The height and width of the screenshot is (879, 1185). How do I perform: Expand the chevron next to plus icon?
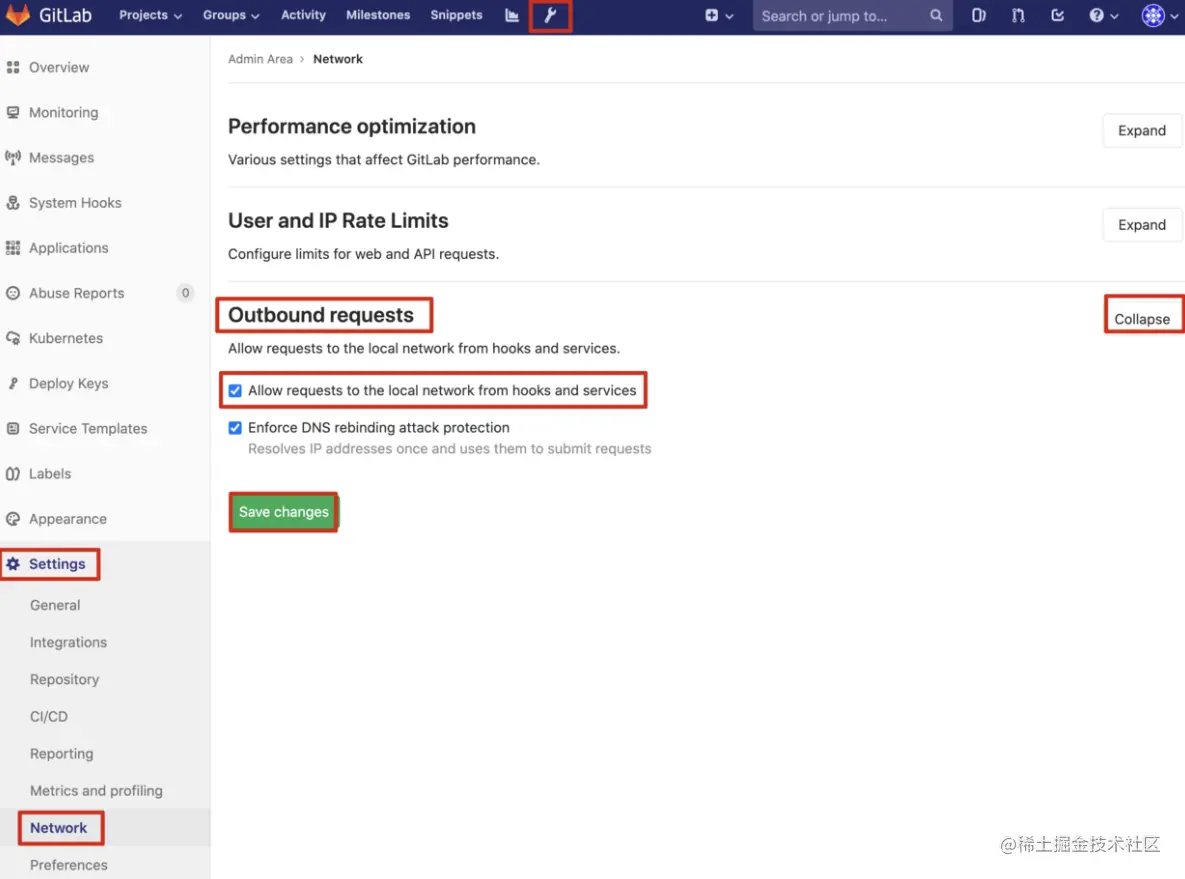click(x=729, y=16)
